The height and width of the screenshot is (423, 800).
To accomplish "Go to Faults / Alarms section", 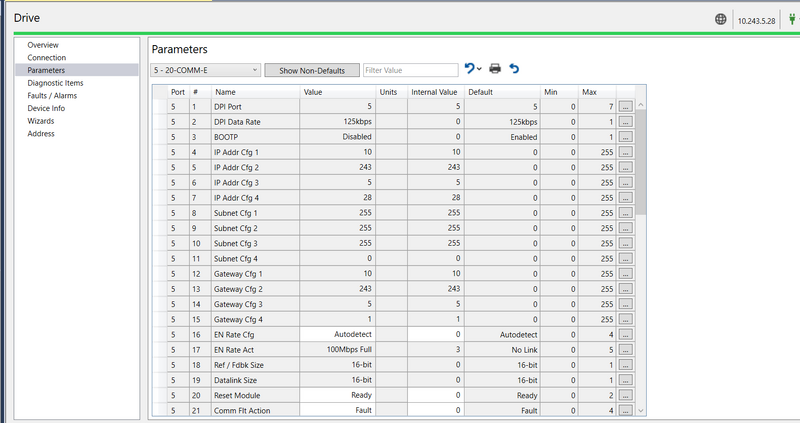I will 53,96.
